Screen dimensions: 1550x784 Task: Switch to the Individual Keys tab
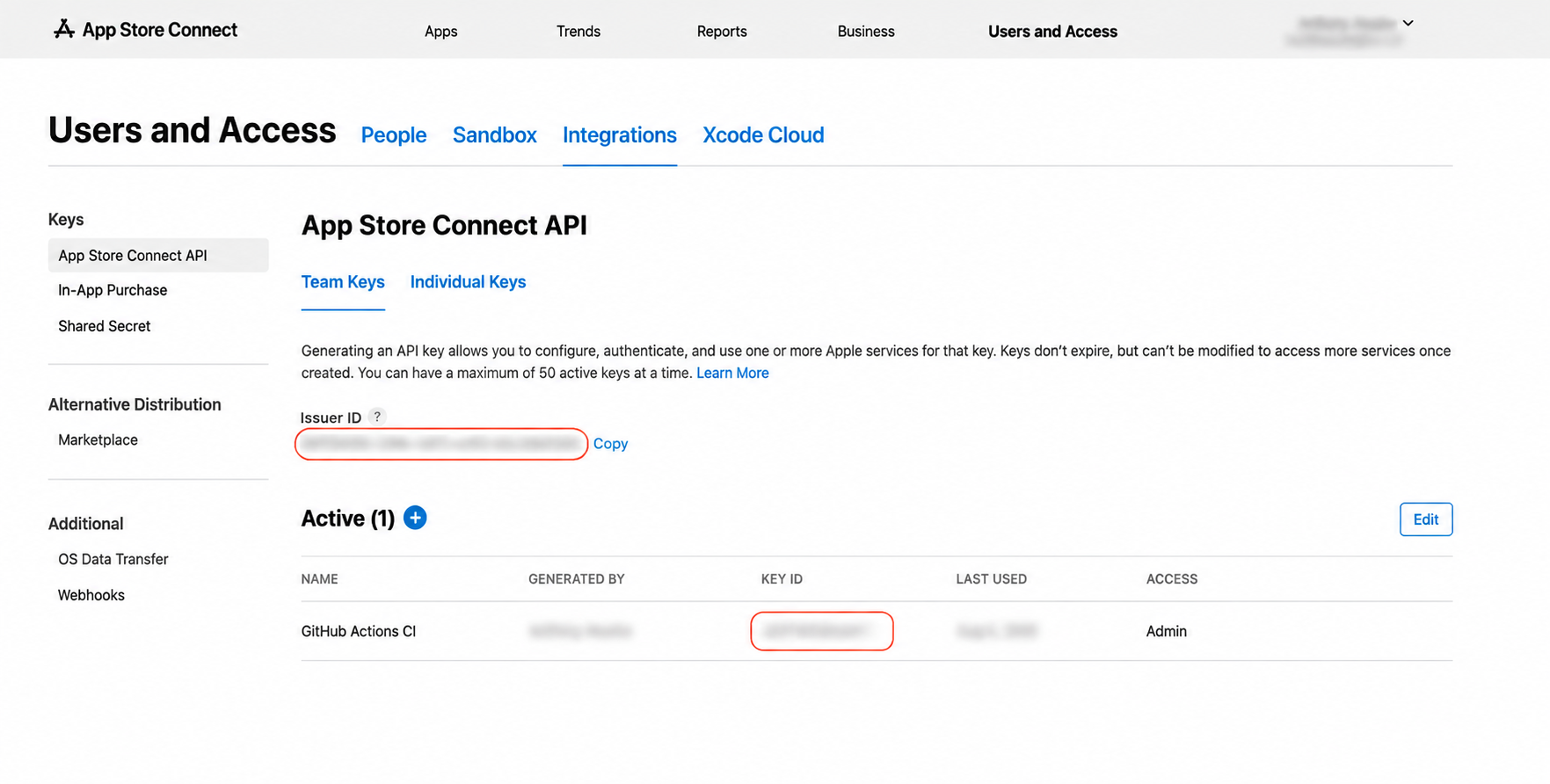[x=468, y=282]
